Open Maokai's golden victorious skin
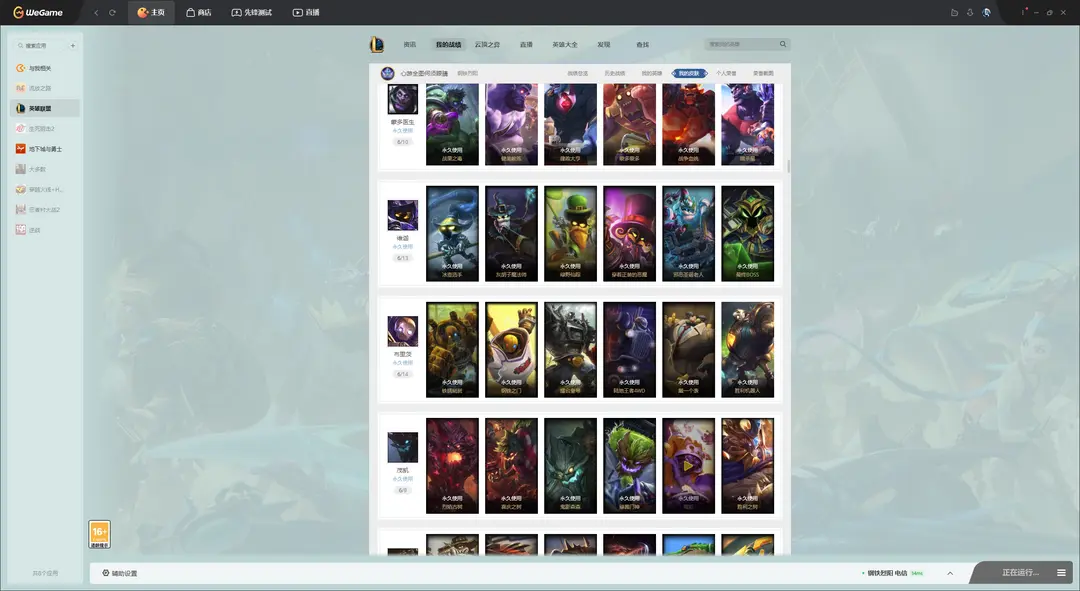This screenshot has height=591, width=1080. pos(747,466)
